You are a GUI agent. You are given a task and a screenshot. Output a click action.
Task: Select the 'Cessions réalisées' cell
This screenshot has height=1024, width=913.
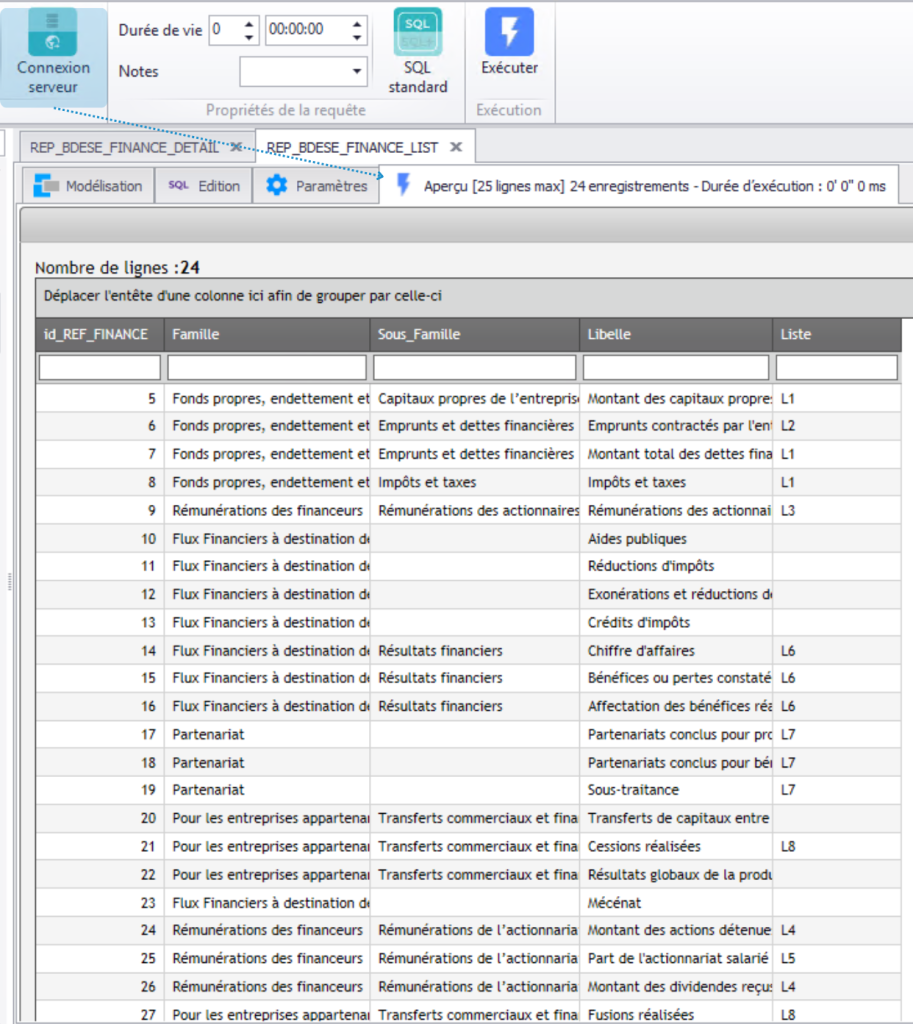coord(676,847)
